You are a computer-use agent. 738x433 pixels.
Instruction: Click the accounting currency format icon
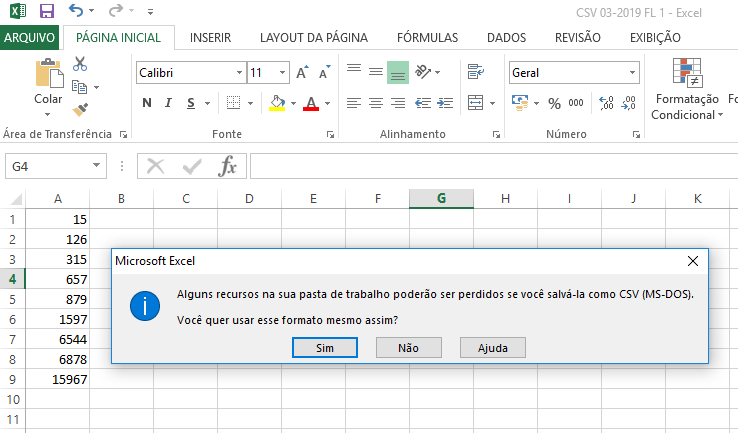(x=520, y=103)
